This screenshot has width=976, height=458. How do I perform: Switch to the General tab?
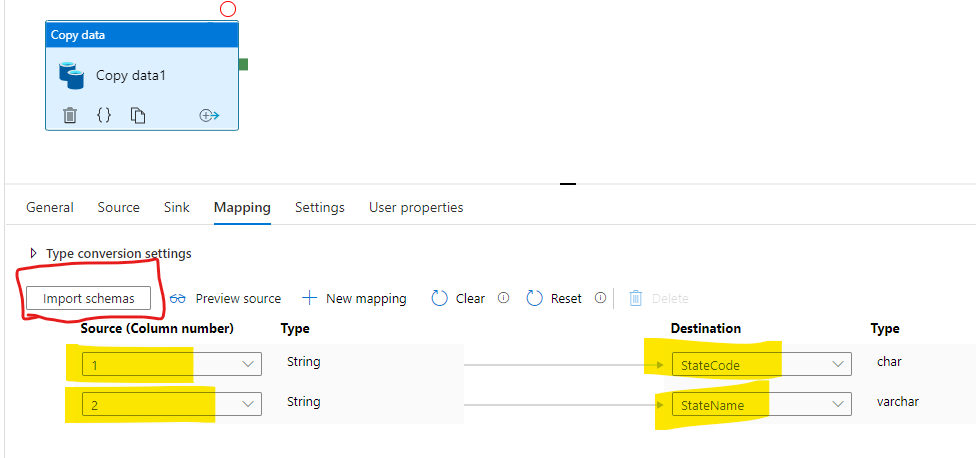point(50,207)
